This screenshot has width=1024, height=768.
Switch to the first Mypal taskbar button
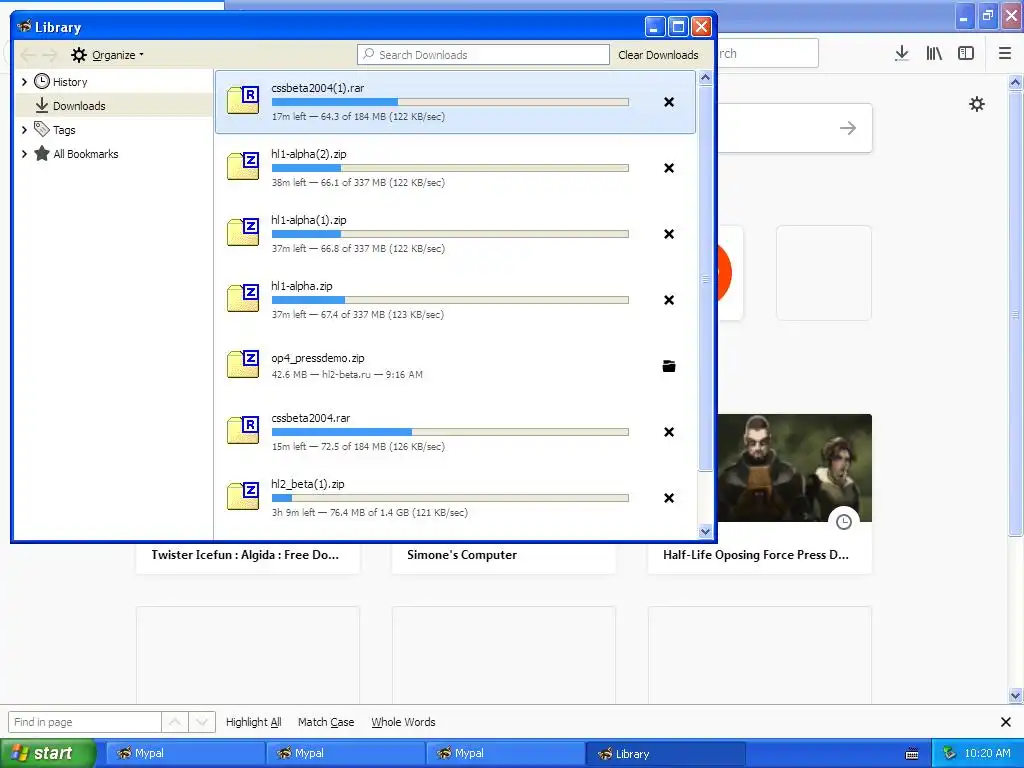(x=185, y=754)
